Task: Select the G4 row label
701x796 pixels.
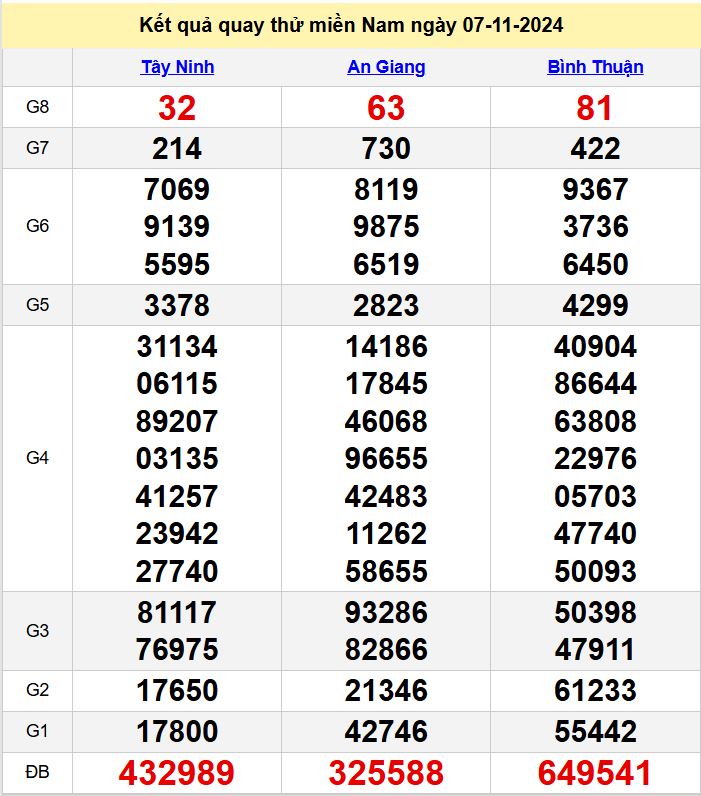Action: pos(38,458)
